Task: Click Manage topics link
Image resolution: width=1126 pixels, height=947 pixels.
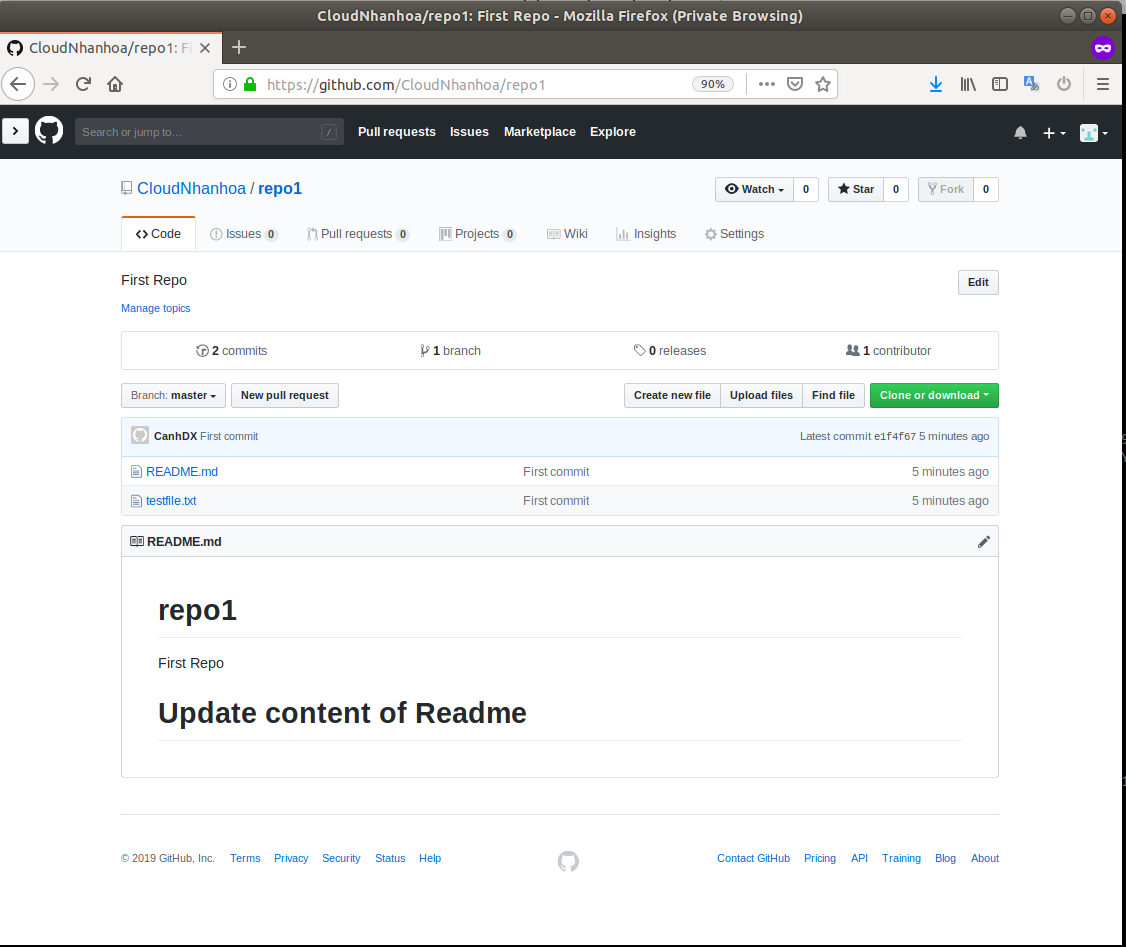Action: (x=155, y=308)
